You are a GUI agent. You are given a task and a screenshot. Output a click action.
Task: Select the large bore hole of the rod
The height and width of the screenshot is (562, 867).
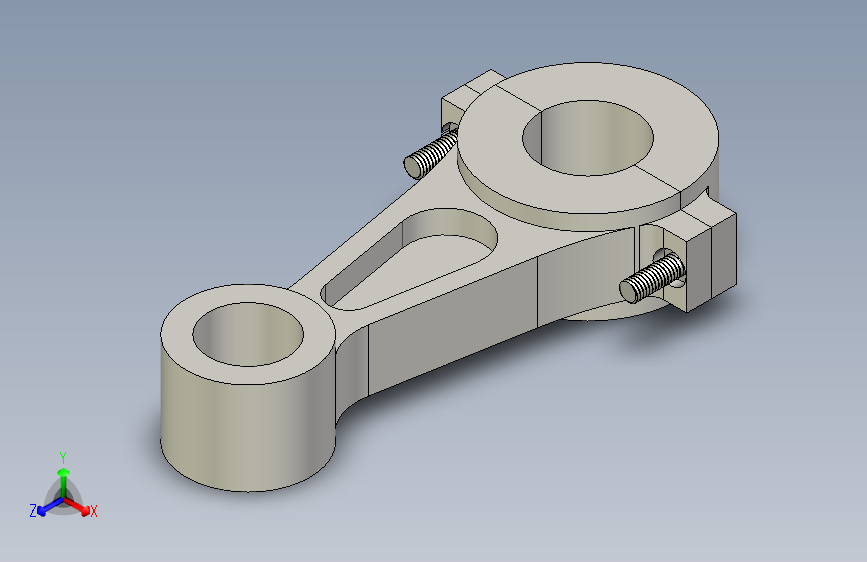[x=588, y=138]
